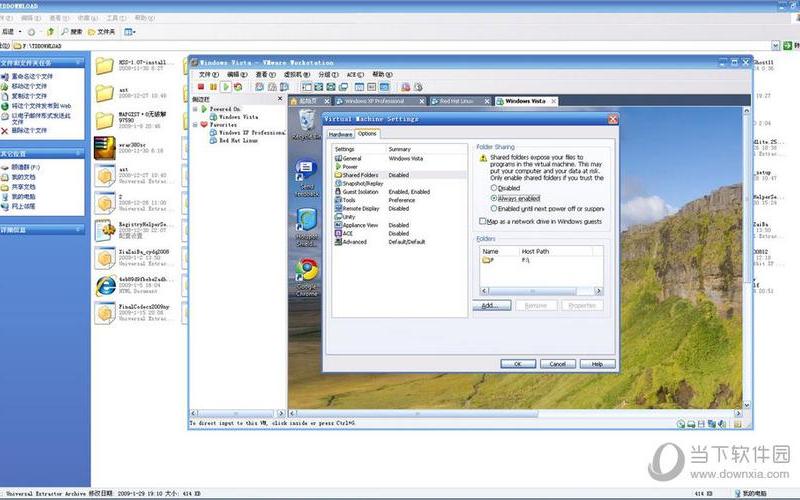Image resolution: width=800 pixels, height=500 pixels.
Task: Click the Explorer address bar path field
Action: [392, 46]
